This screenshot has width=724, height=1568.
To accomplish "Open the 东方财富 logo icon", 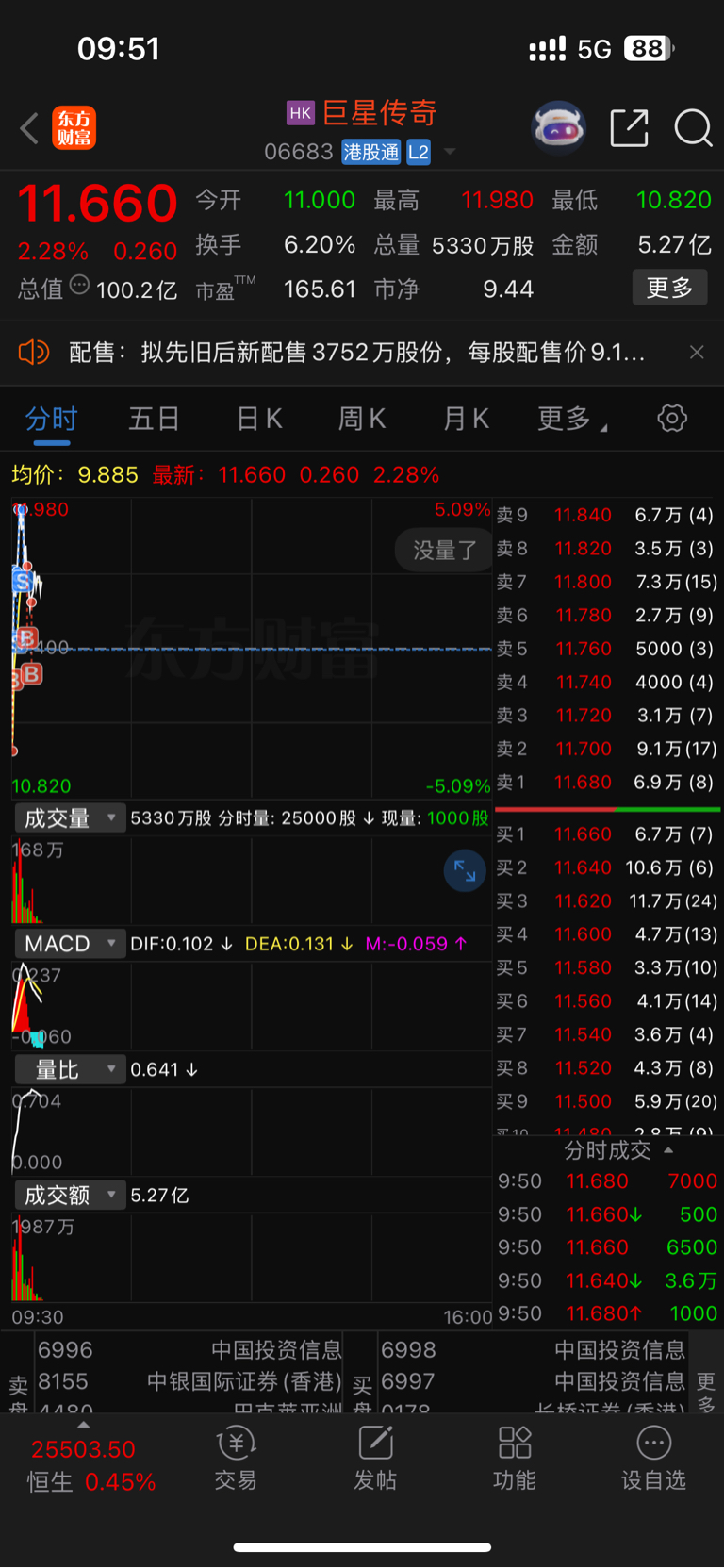I will tap(74, 128).
